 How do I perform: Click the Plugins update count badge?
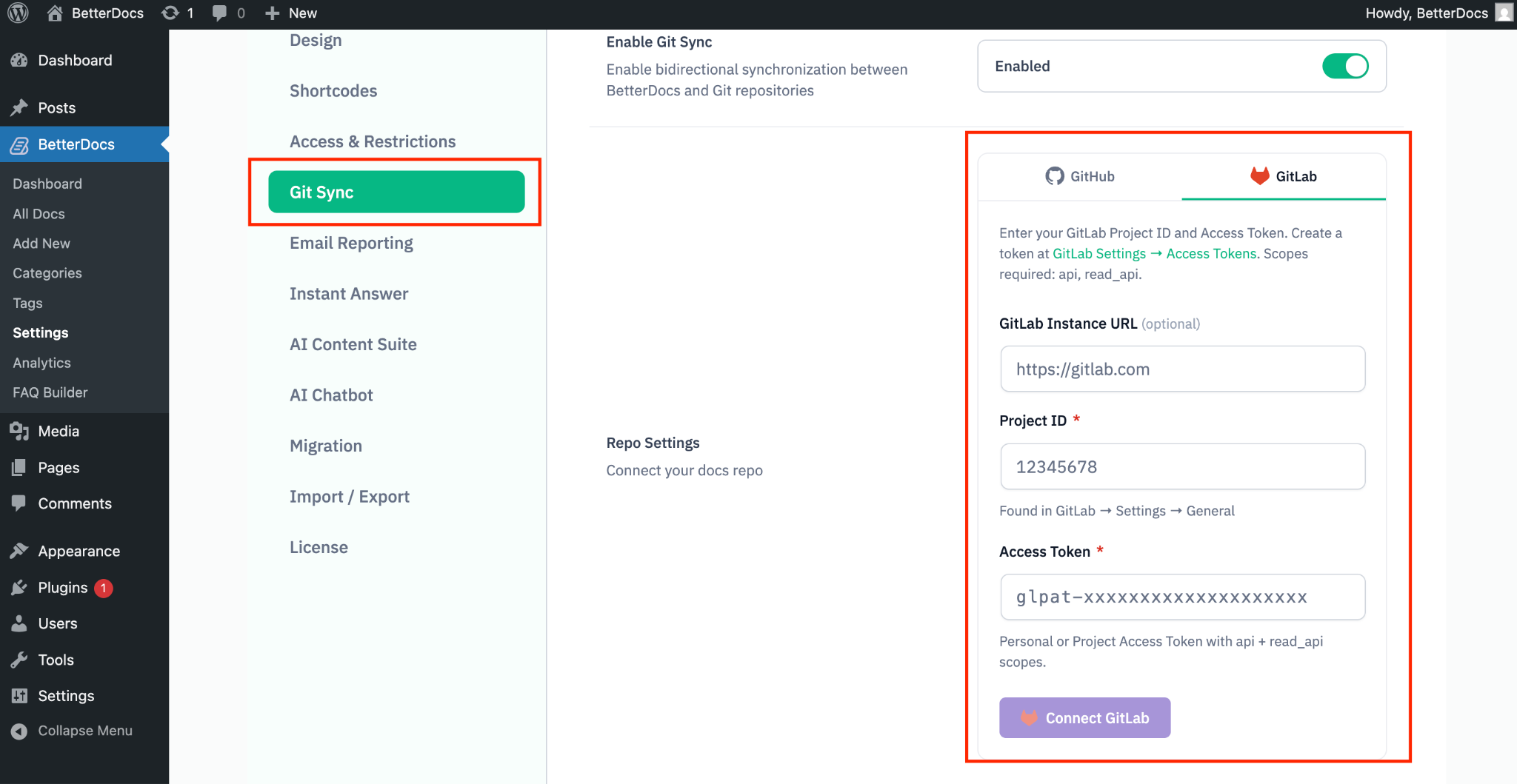point(104,588)
